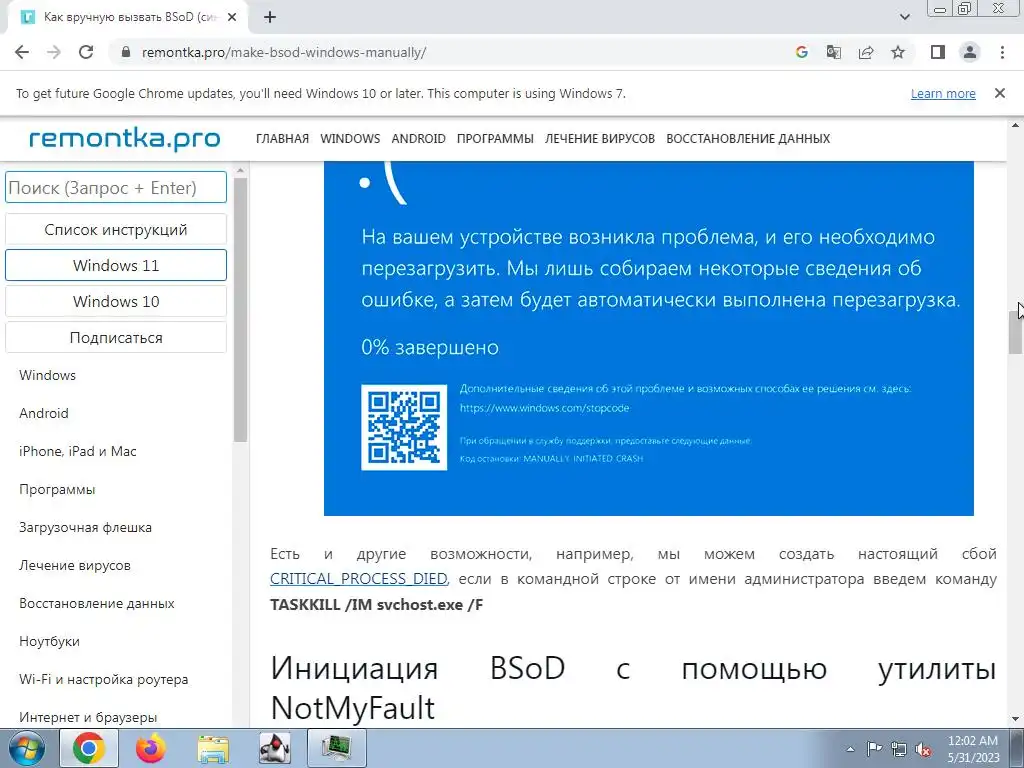Dismiss the Chrome update notification bar
The height and width of the screenshot is (768, 1024).
(999, 93)
